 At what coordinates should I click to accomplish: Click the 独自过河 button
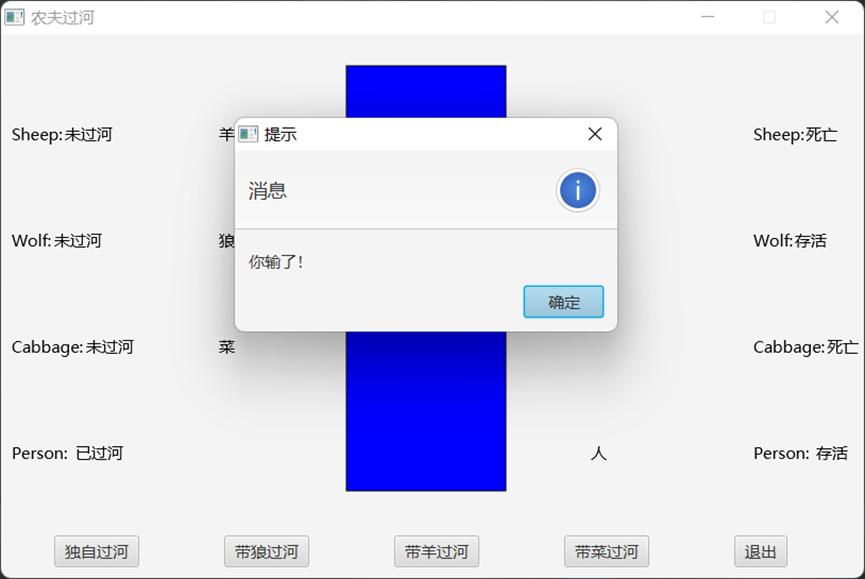[97, 551]
